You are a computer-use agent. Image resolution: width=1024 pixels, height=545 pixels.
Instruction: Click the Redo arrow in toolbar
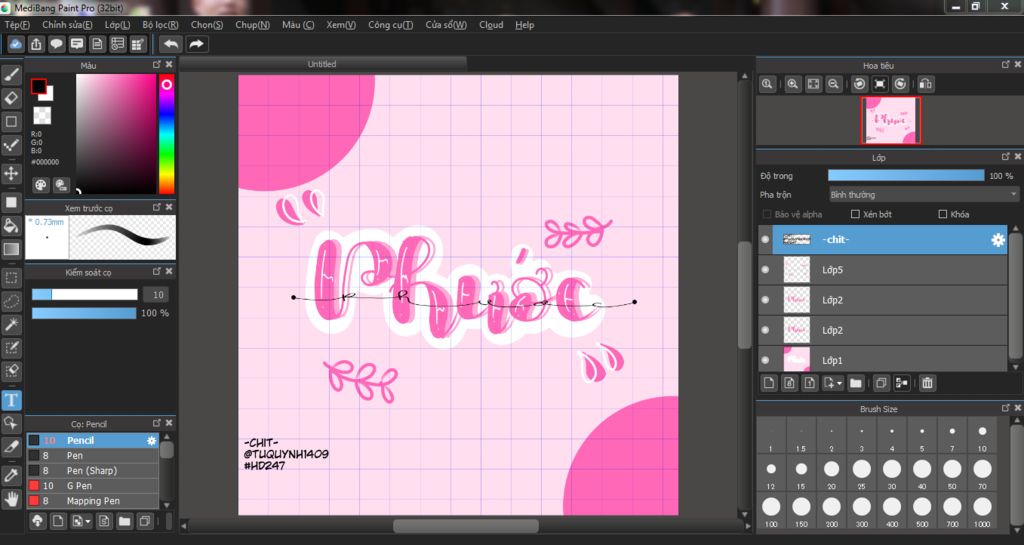196,44
